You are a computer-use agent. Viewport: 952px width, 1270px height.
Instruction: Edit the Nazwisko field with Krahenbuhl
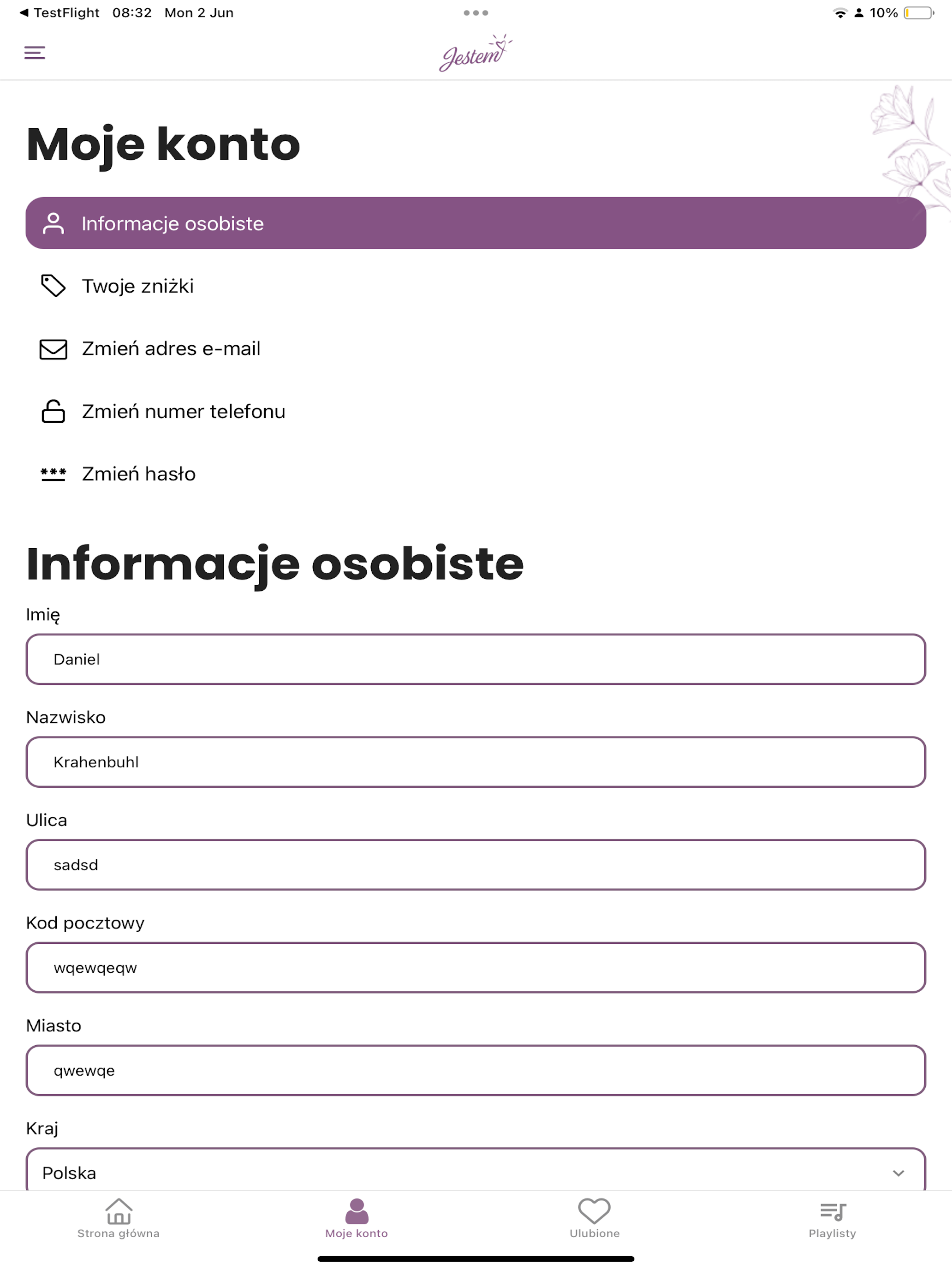(x=476, y=762)
